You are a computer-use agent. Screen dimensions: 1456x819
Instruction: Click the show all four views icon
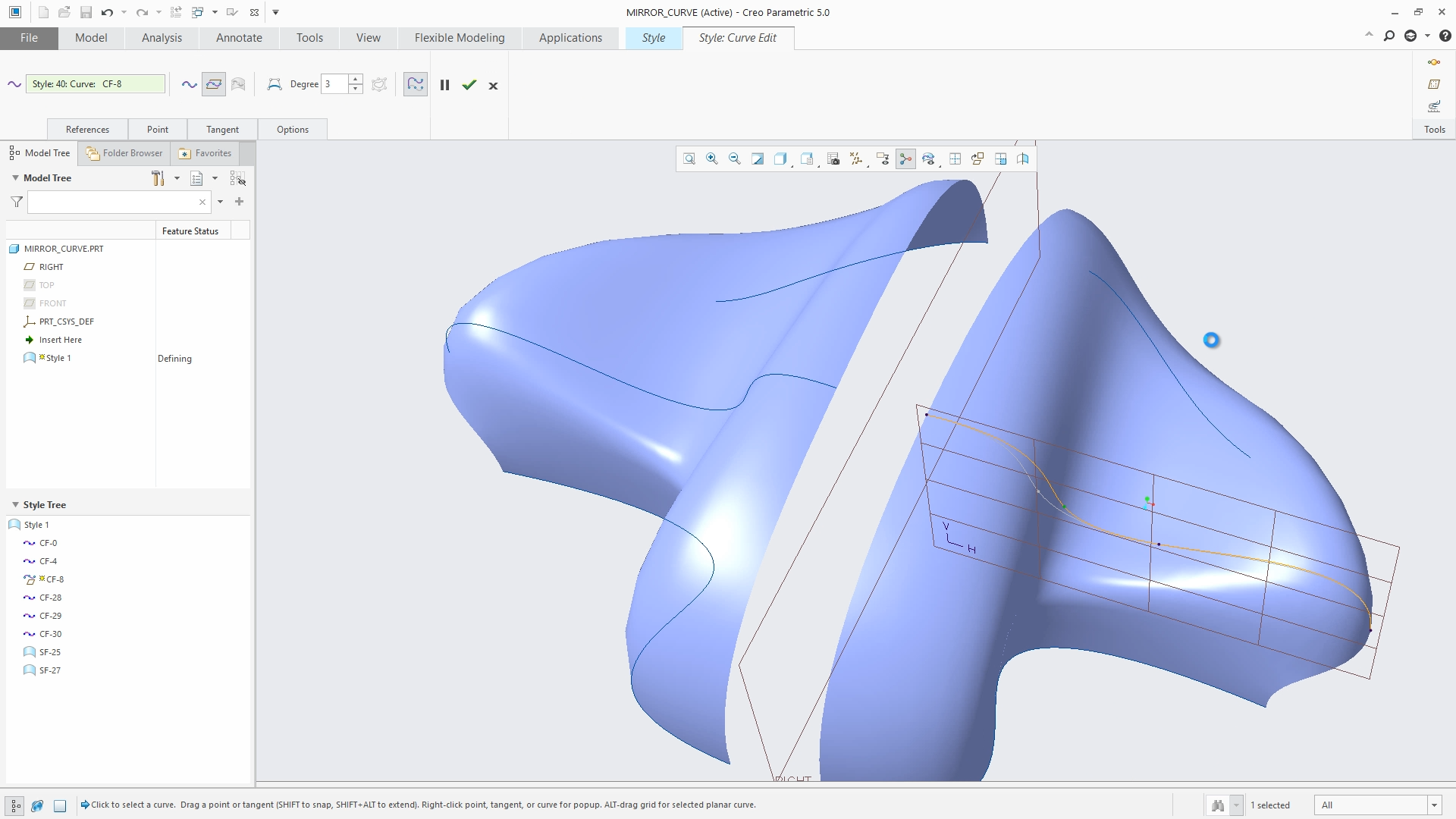pos(955,158)
